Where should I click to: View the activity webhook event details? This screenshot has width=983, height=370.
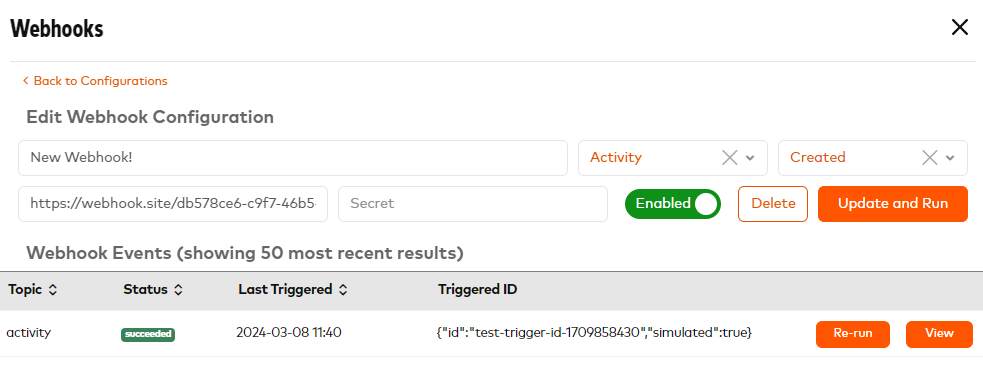pyautogui.click(x=939, y=334)
